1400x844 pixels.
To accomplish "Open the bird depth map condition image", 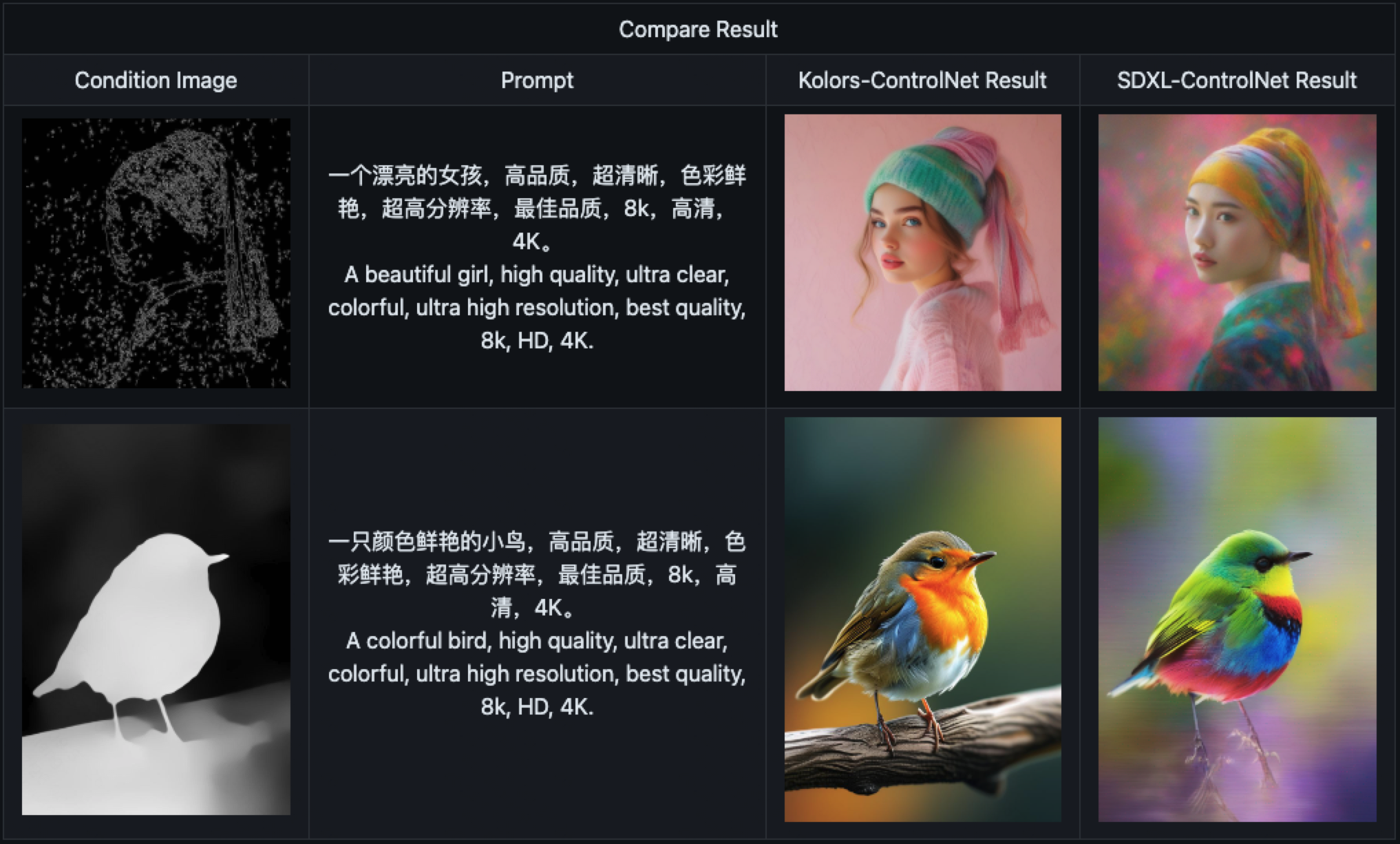I will click(156, 620).
